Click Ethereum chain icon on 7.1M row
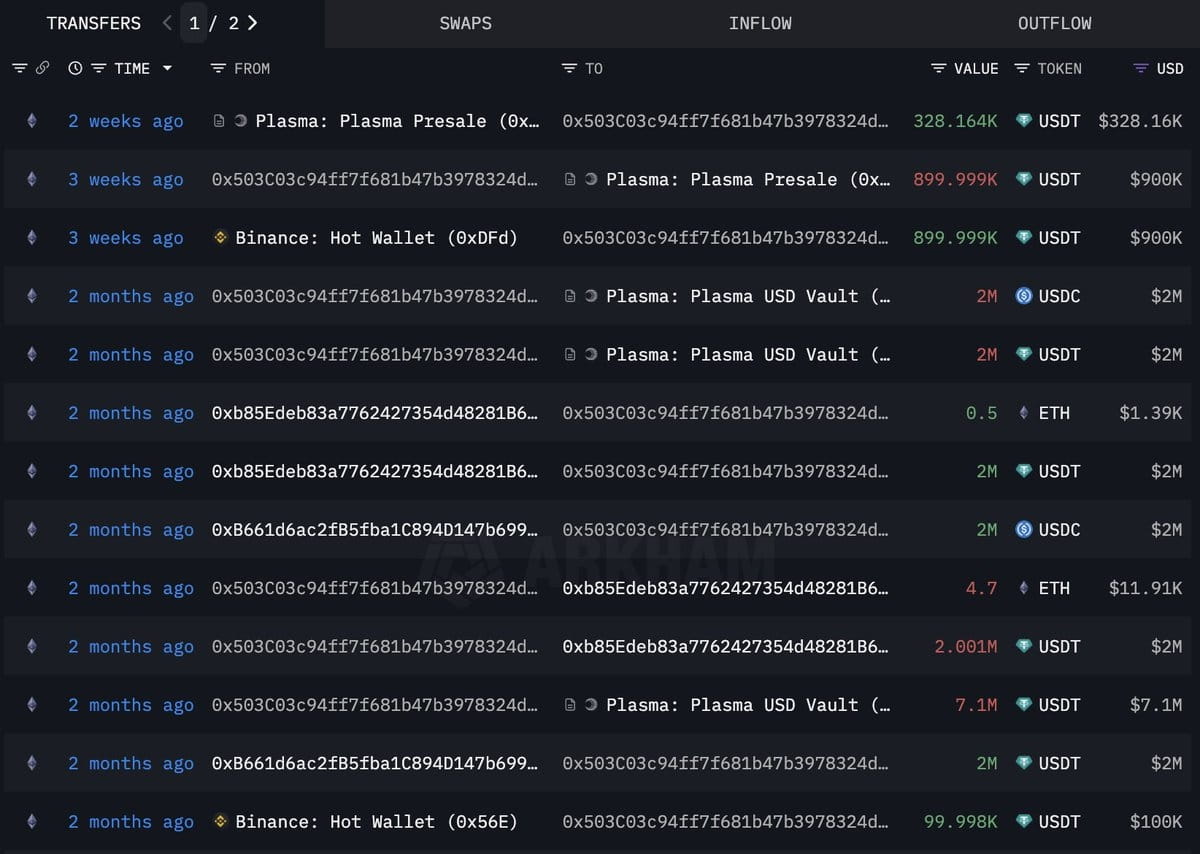1200x854 pixels. tap(31, 705)
